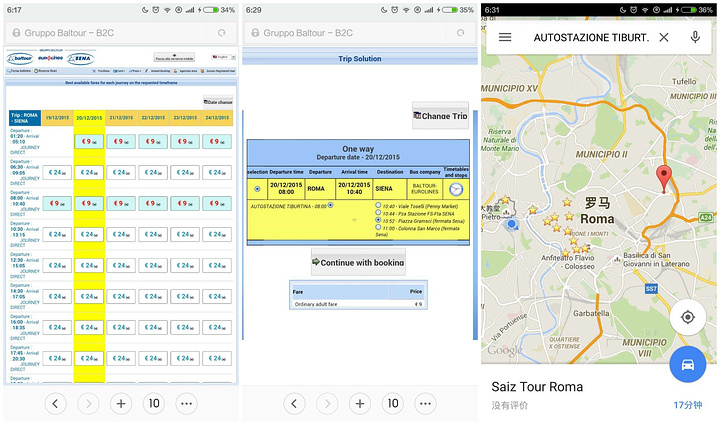Open new tab plus icon on Trip Solution screen
The image size is (720, 425).
point(360,403)
